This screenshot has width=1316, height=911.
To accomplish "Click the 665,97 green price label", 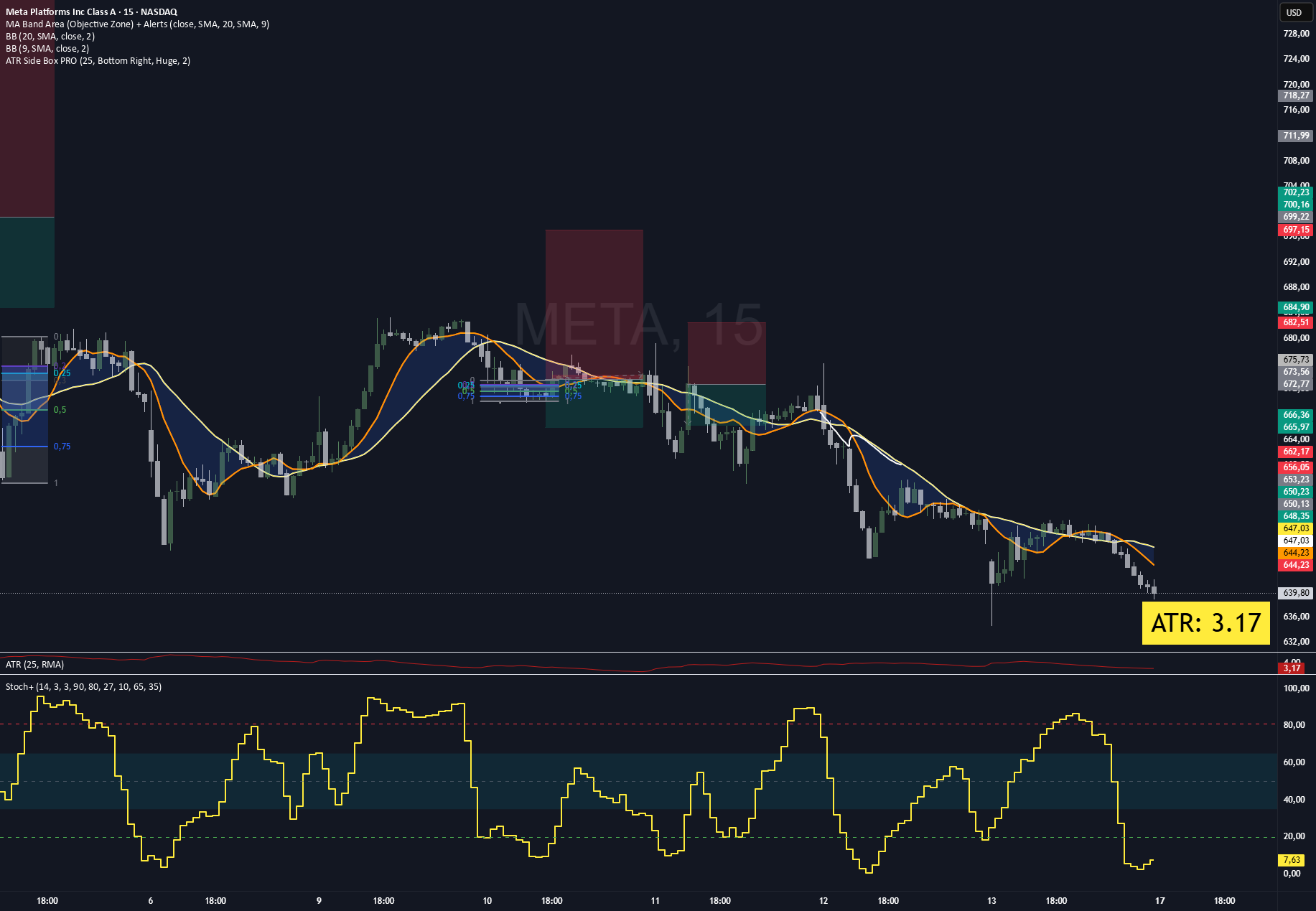I will pyautogui.click(x=1296, y=427).
